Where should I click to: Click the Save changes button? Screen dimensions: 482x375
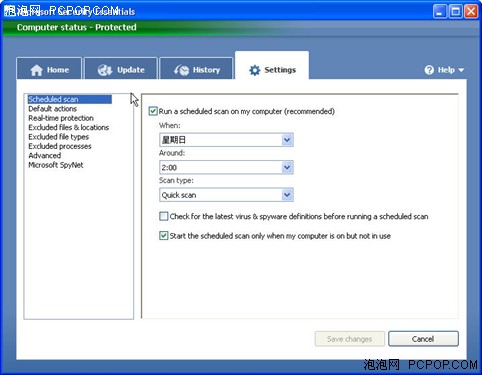[x=350, y=339]
